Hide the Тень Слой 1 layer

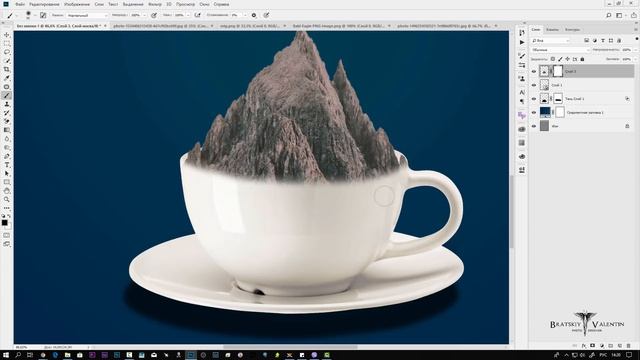pyautogui.click(x=534, y=99)
